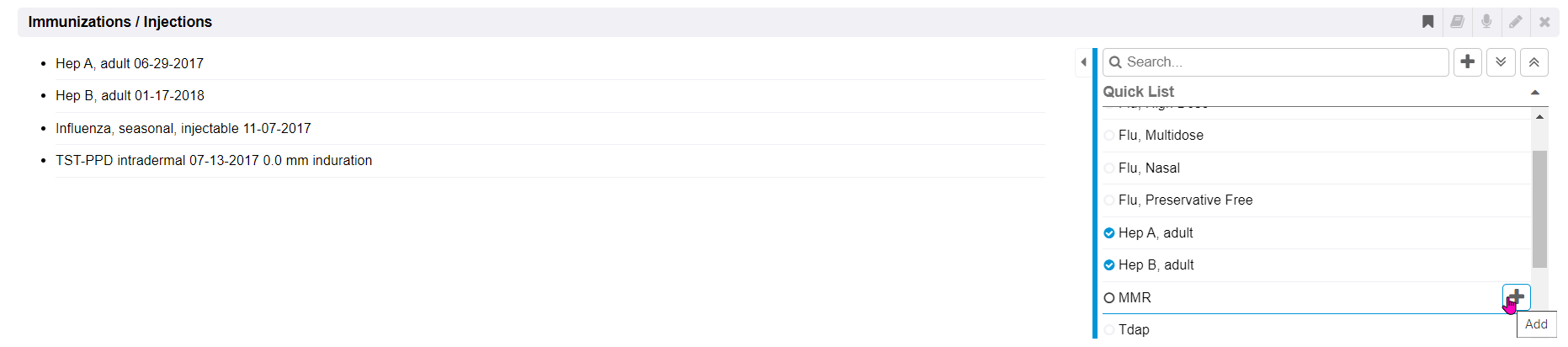Open the book reference icon
The height and width of the screenshot is (347, 1568).
coord(1457,22)
